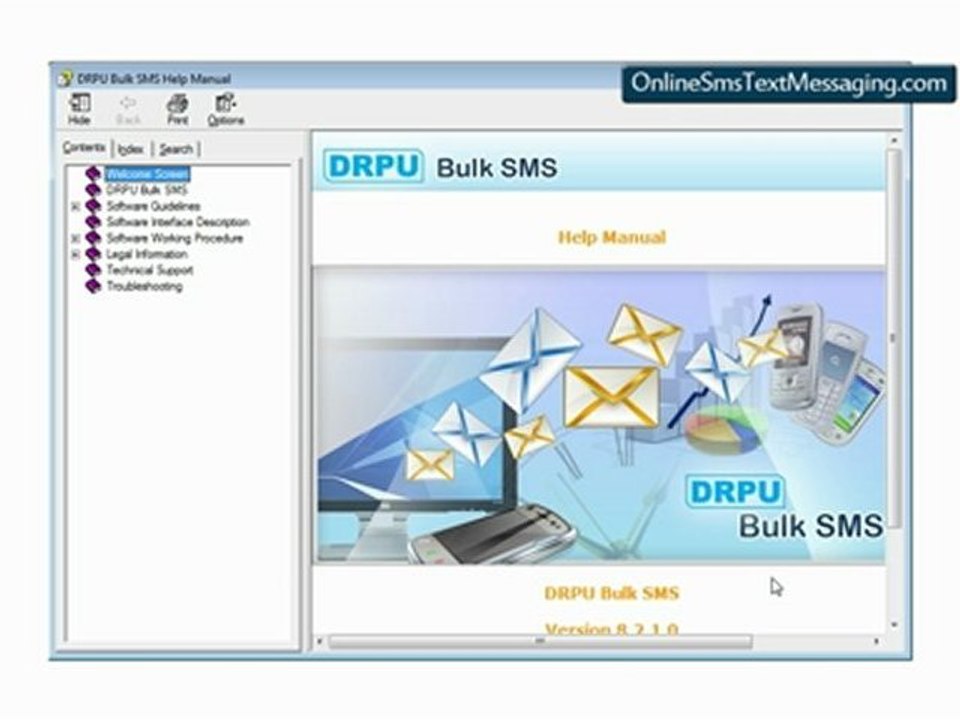Screen dimensions: 960x720
Task: Click the book icon beside DRPU Bulk SMS
Action: coord(93,190)
